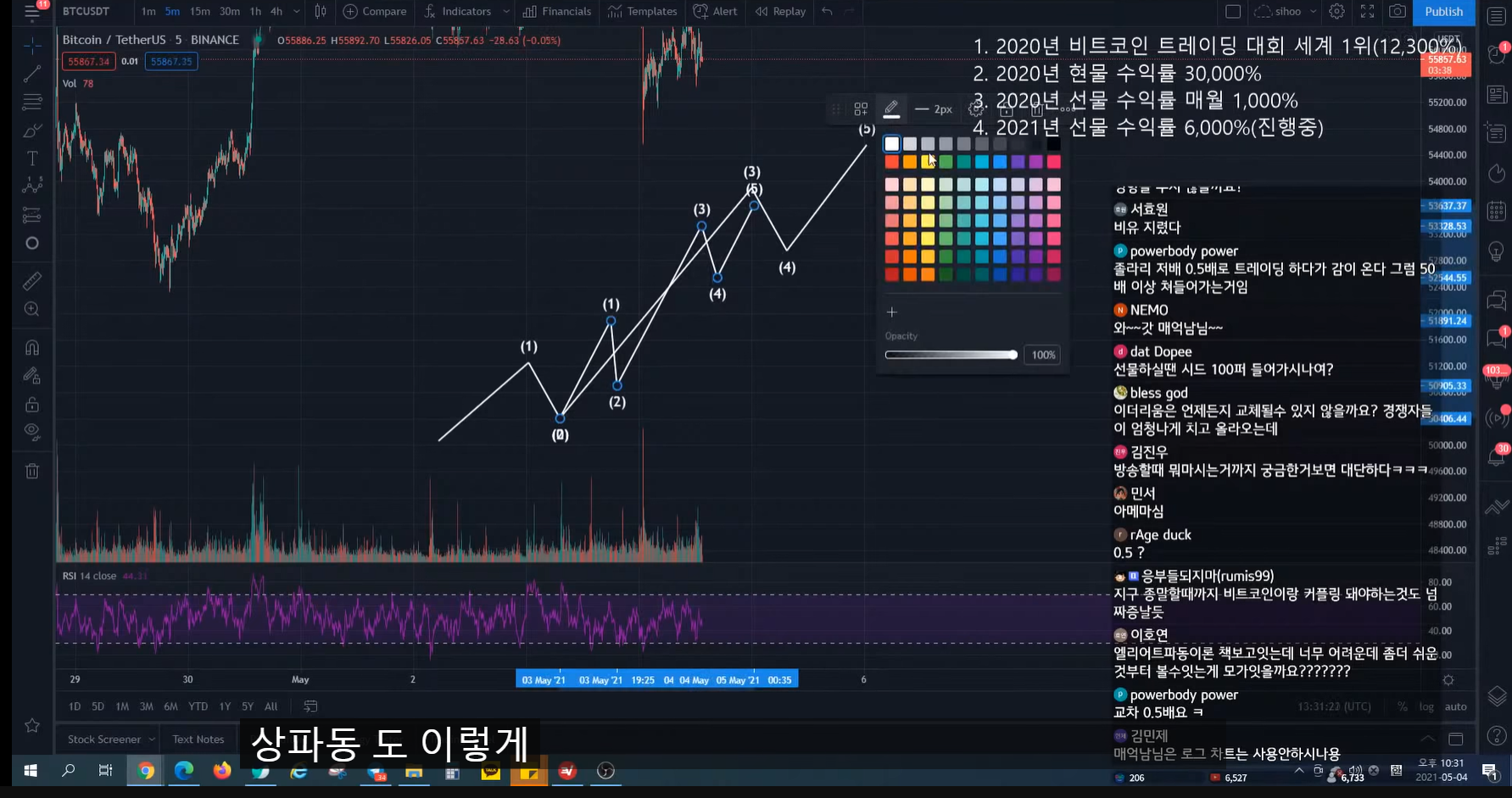1512x798 pixels.
Task: Undo the last chart action
Action: 827,12
